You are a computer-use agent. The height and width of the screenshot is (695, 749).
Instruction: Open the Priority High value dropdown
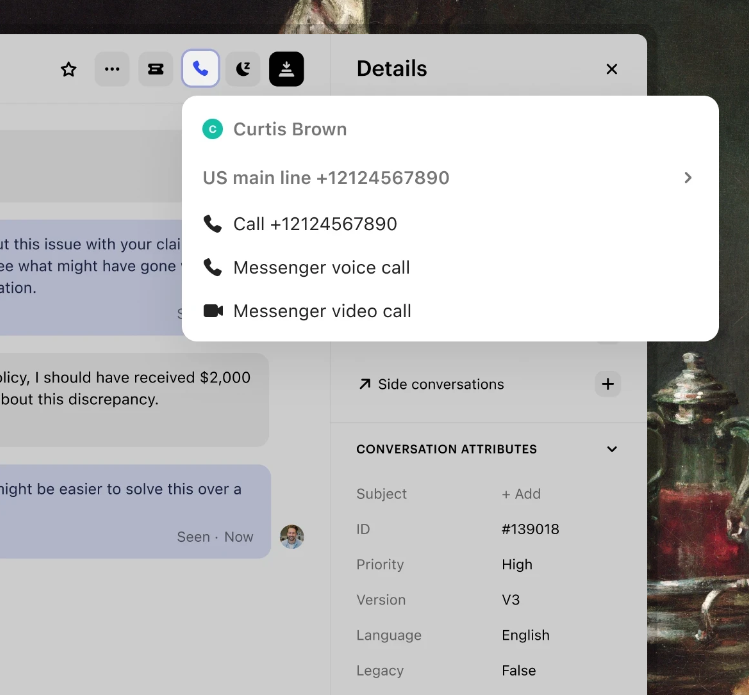pyautogui.click(x=517, y=564)
